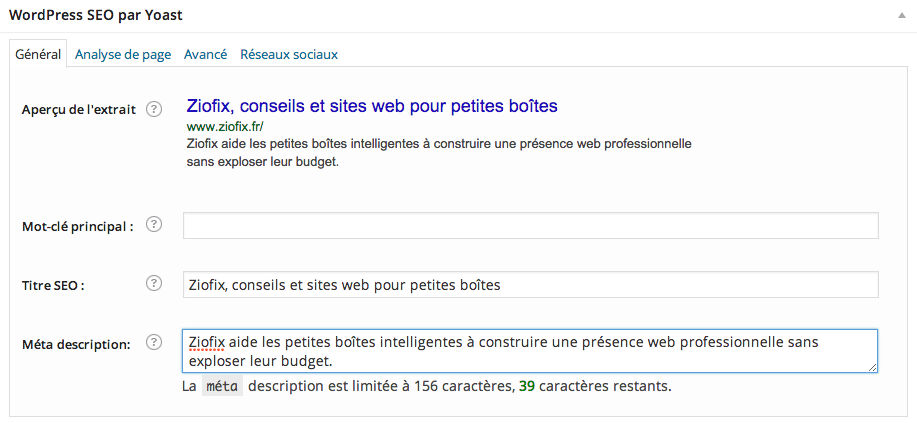This screenshot has width=917, height=423.
Task: Click the green www.ziofix.fr/ URL
Action: pos(226,126)
